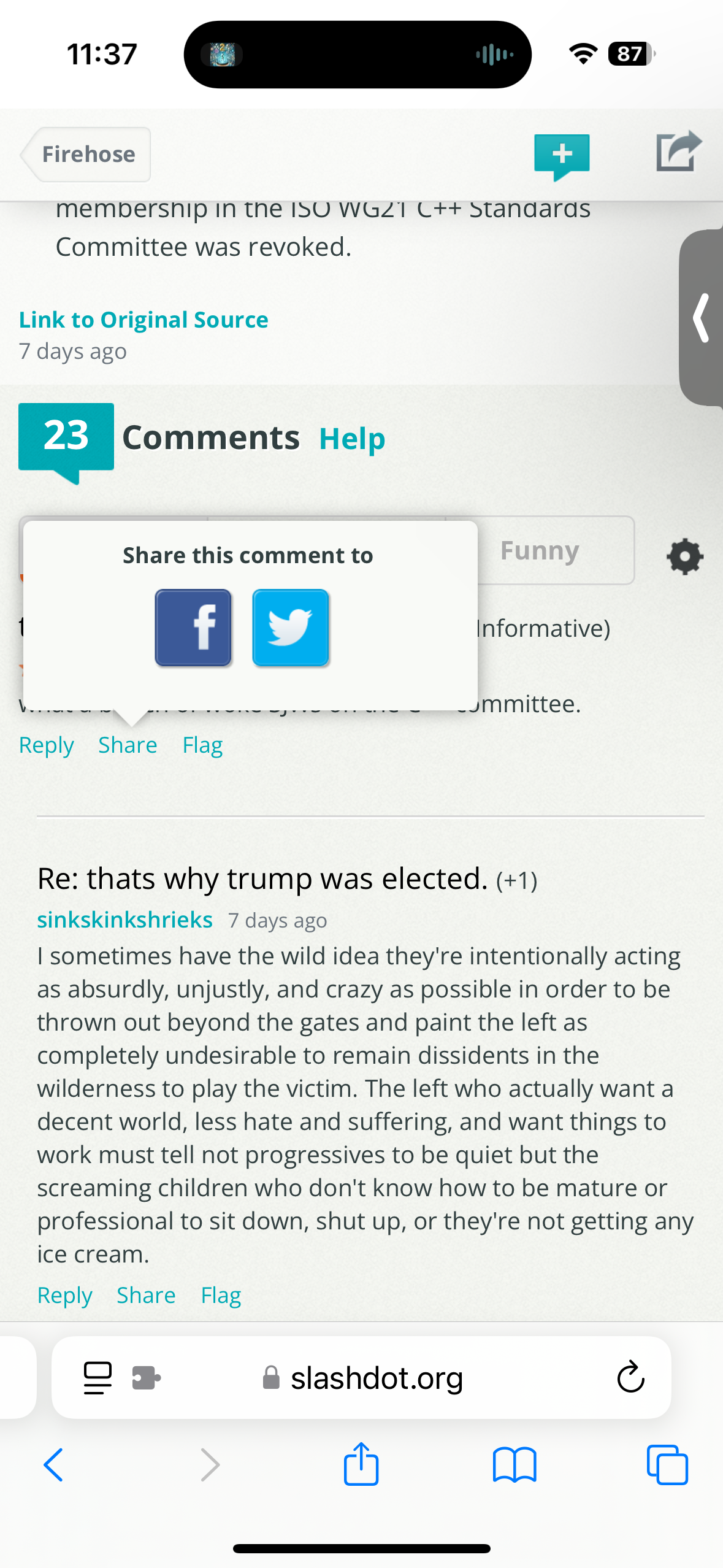The width and height of the screenshot is (723, 1568).
Task: Share comment to Twitter
Action: click(291, 628)
